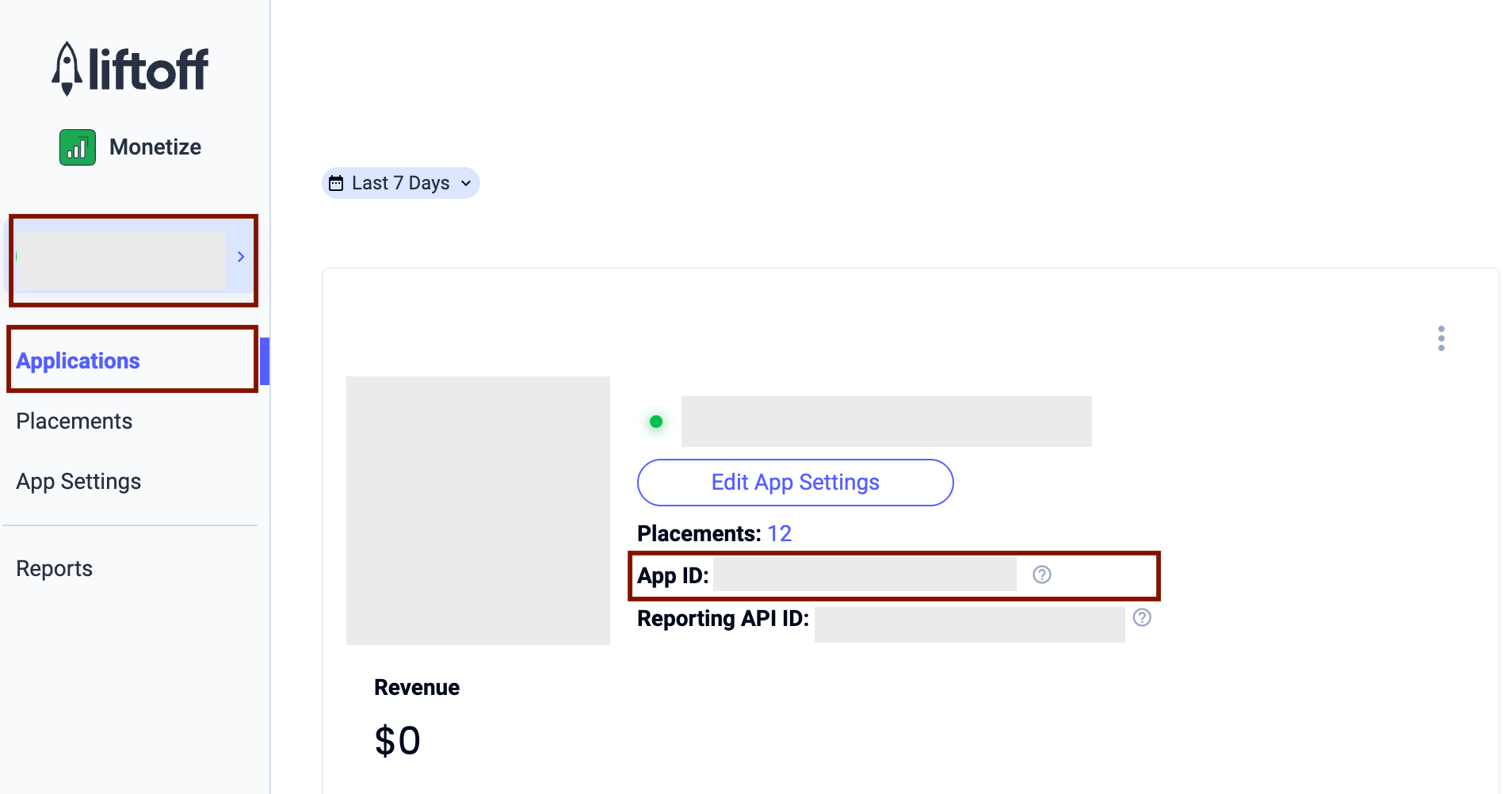This screenshot has width=1512, height=794.
Task: Open the three-dot options menu on the app card
Action: pyautogui.click(x=1441, y=338)
